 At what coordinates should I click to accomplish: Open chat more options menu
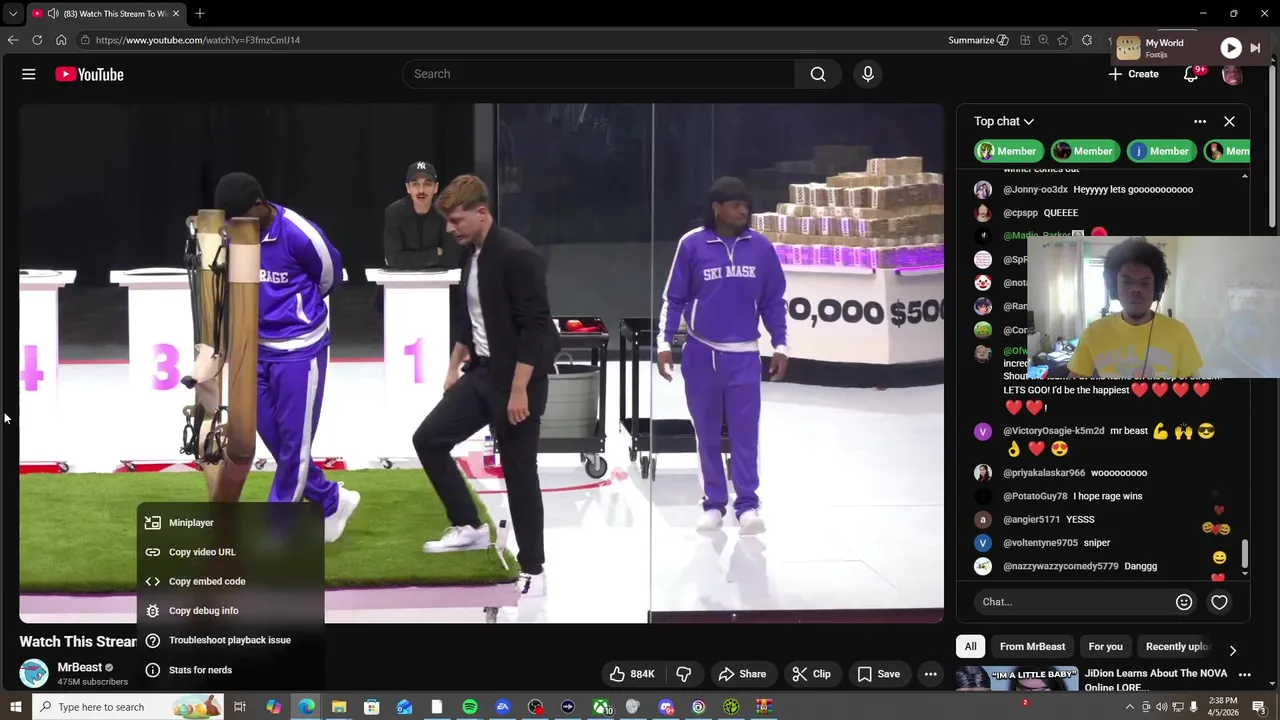coord(1200,121)
